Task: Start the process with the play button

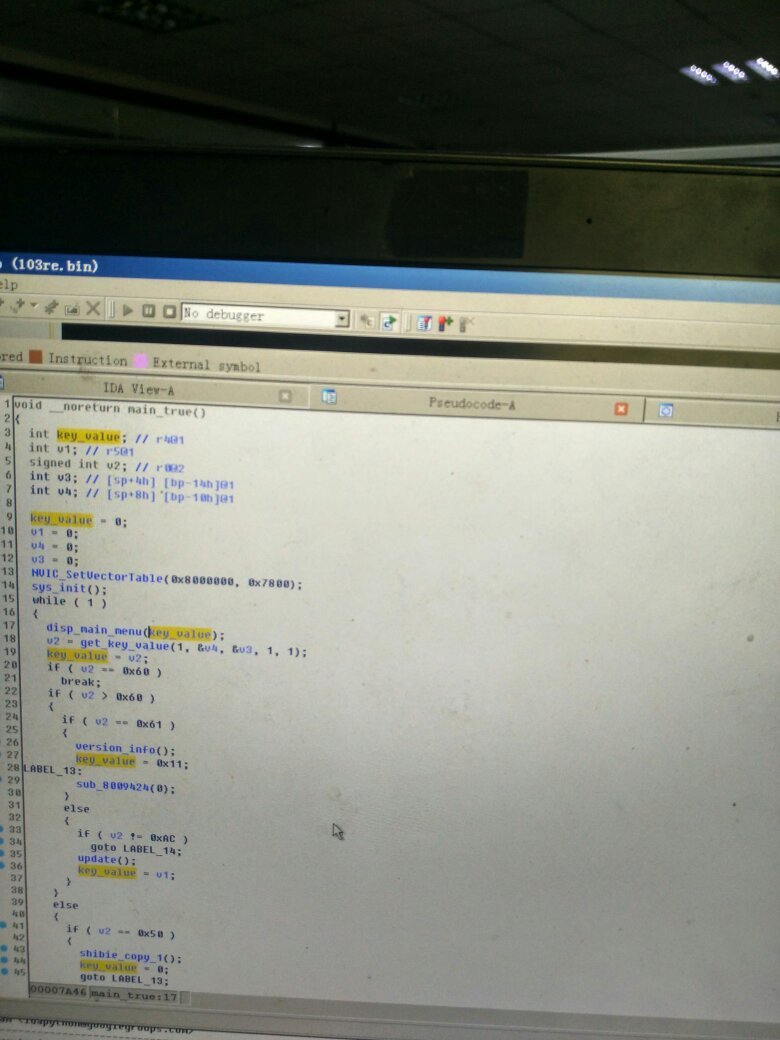Action: coord(128,310)
